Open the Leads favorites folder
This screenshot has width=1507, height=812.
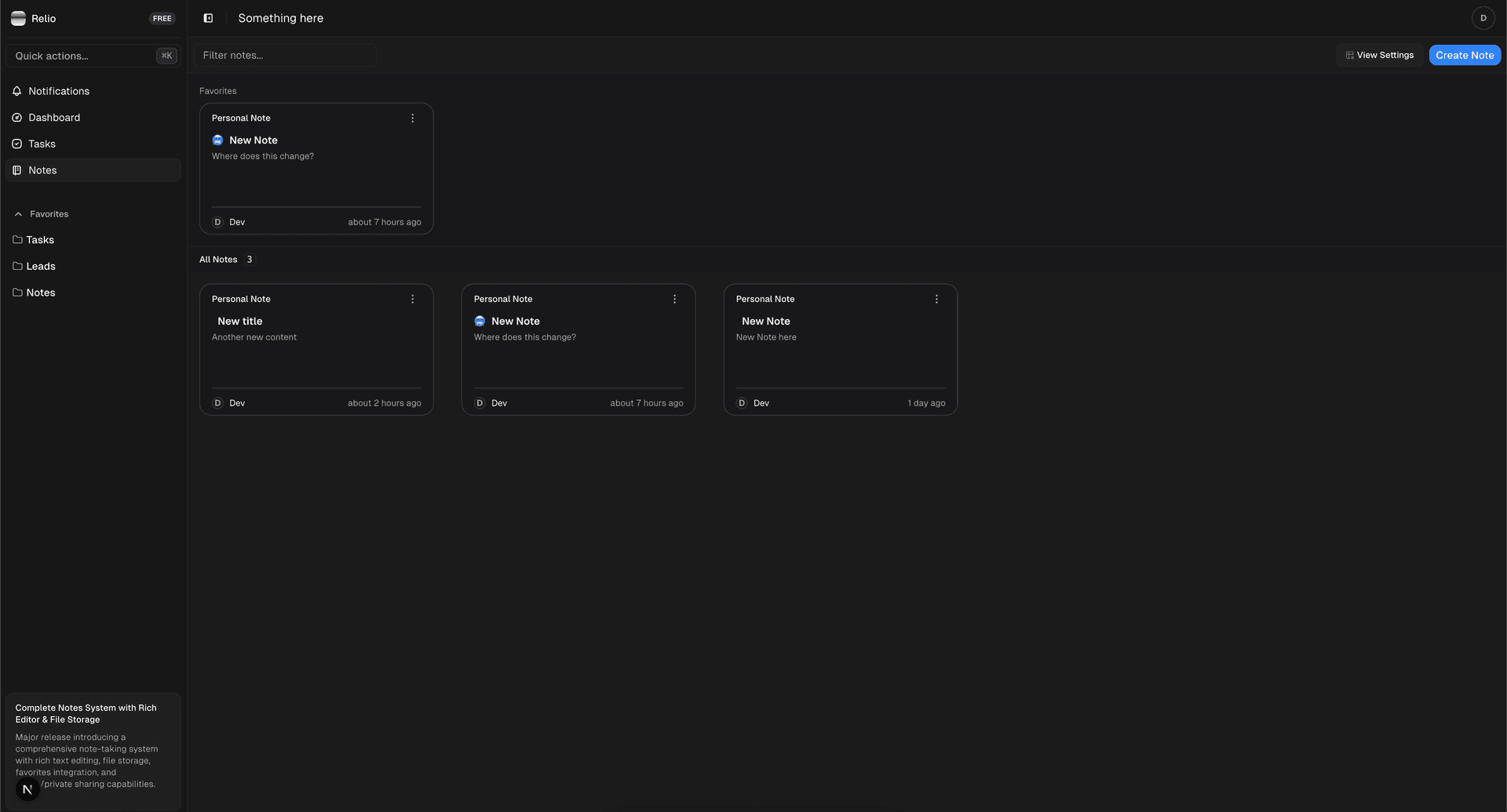click(x=40, y=266)
